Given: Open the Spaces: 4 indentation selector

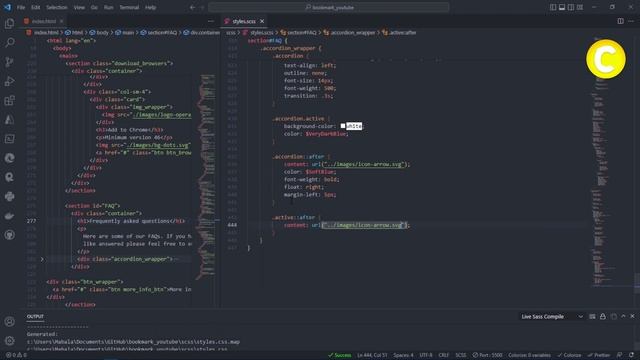Looking at the screenshot, I should [x=403, y=355].
